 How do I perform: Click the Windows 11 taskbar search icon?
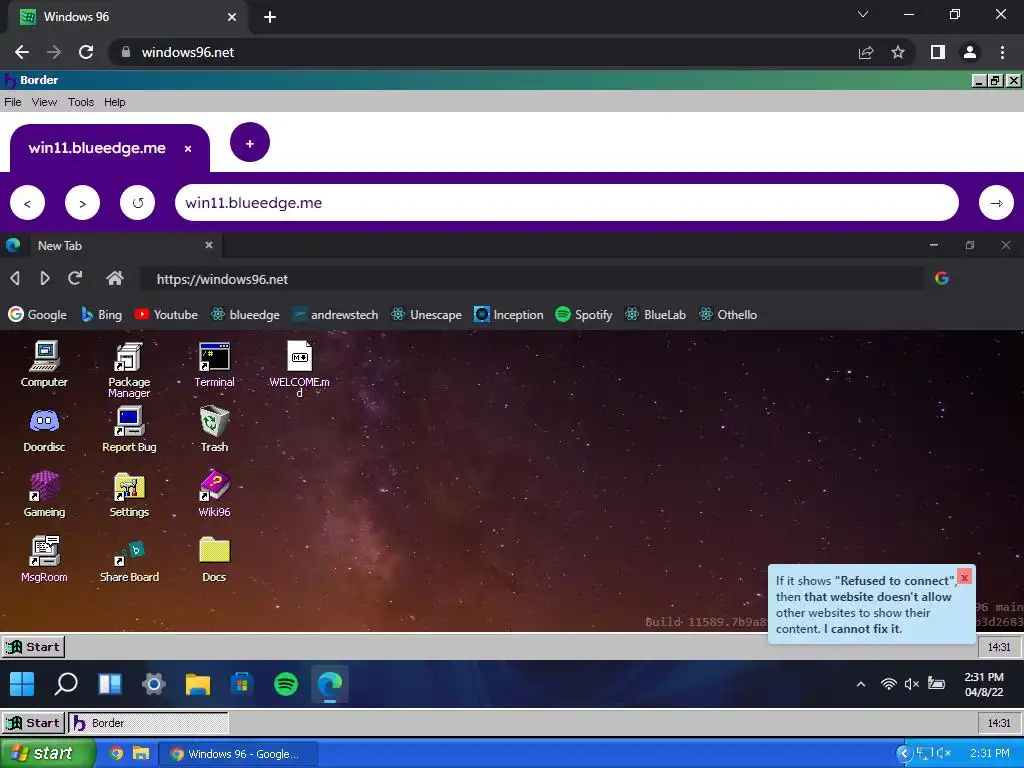click(66, 684)
